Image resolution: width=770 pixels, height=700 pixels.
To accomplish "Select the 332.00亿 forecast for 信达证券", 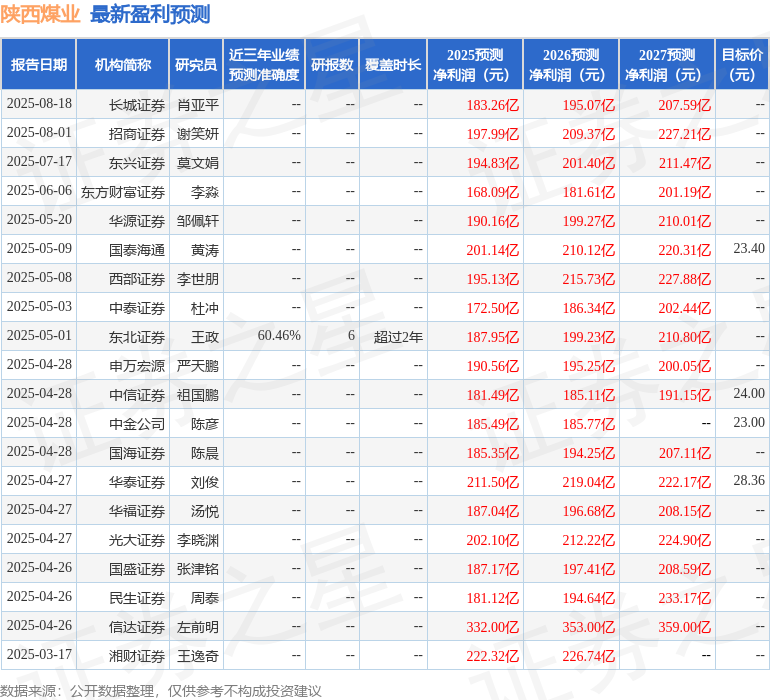I will (x=493, y=627).
